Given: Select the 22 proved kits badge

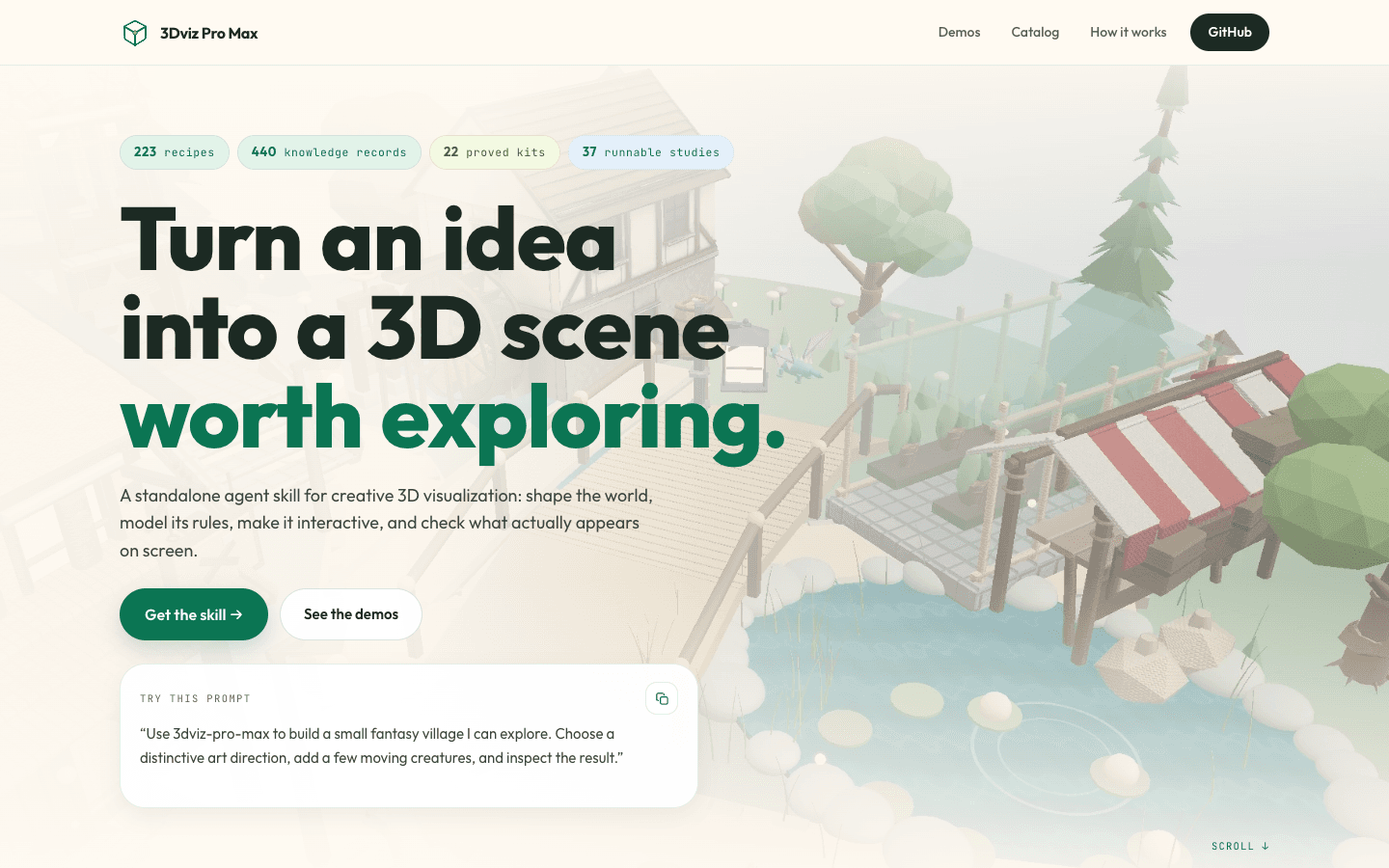Looking at the screenshot, I should 495,152.
